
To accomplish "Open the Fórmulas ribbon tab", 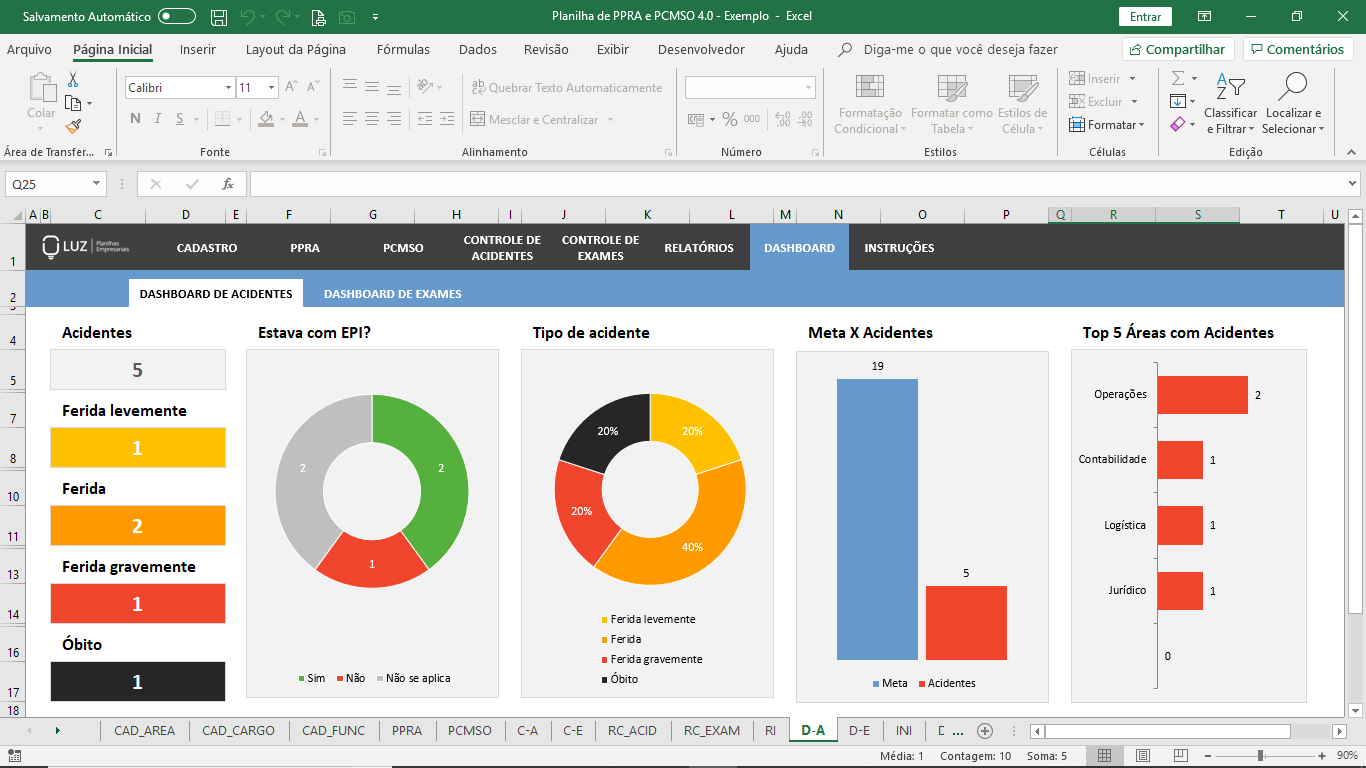I will point(403,50).
